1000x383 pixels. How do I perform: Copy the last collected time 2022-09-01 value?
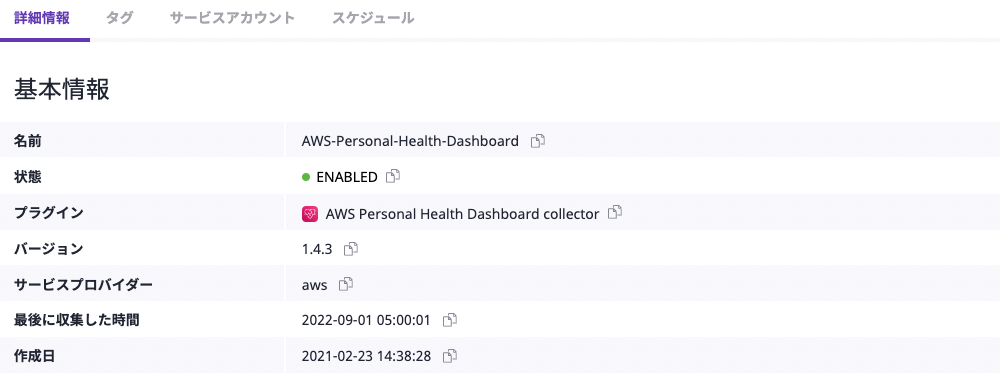tap(450, 321)
